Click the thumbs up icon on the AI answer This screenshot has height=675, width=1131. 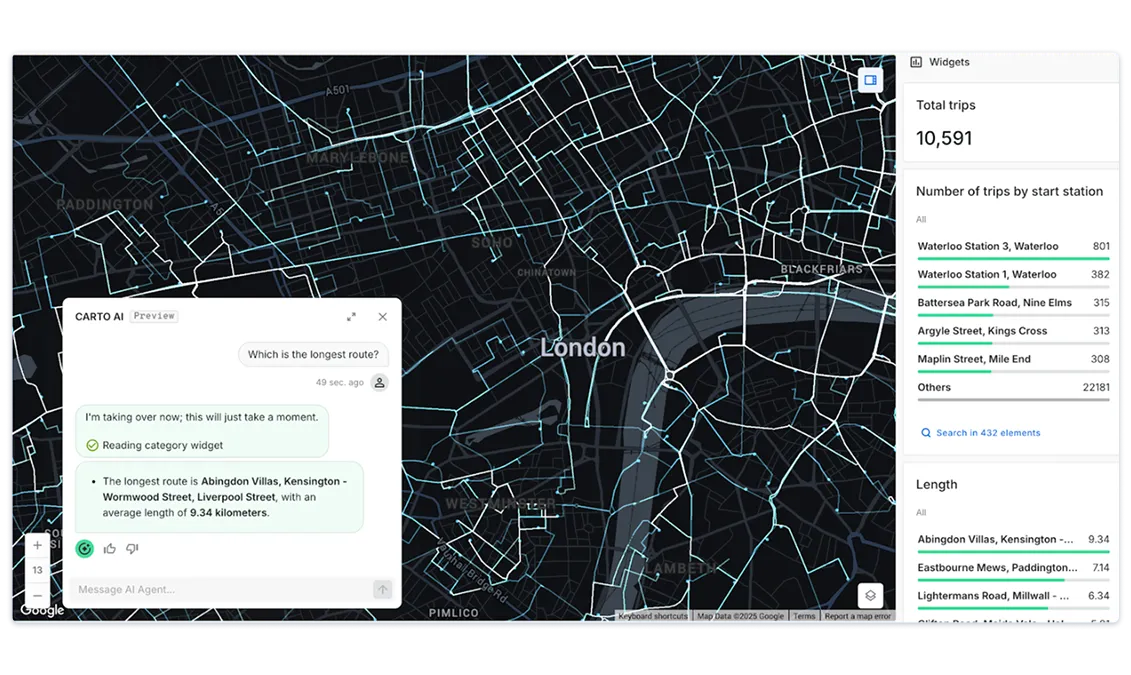click(x=111, y=548)
